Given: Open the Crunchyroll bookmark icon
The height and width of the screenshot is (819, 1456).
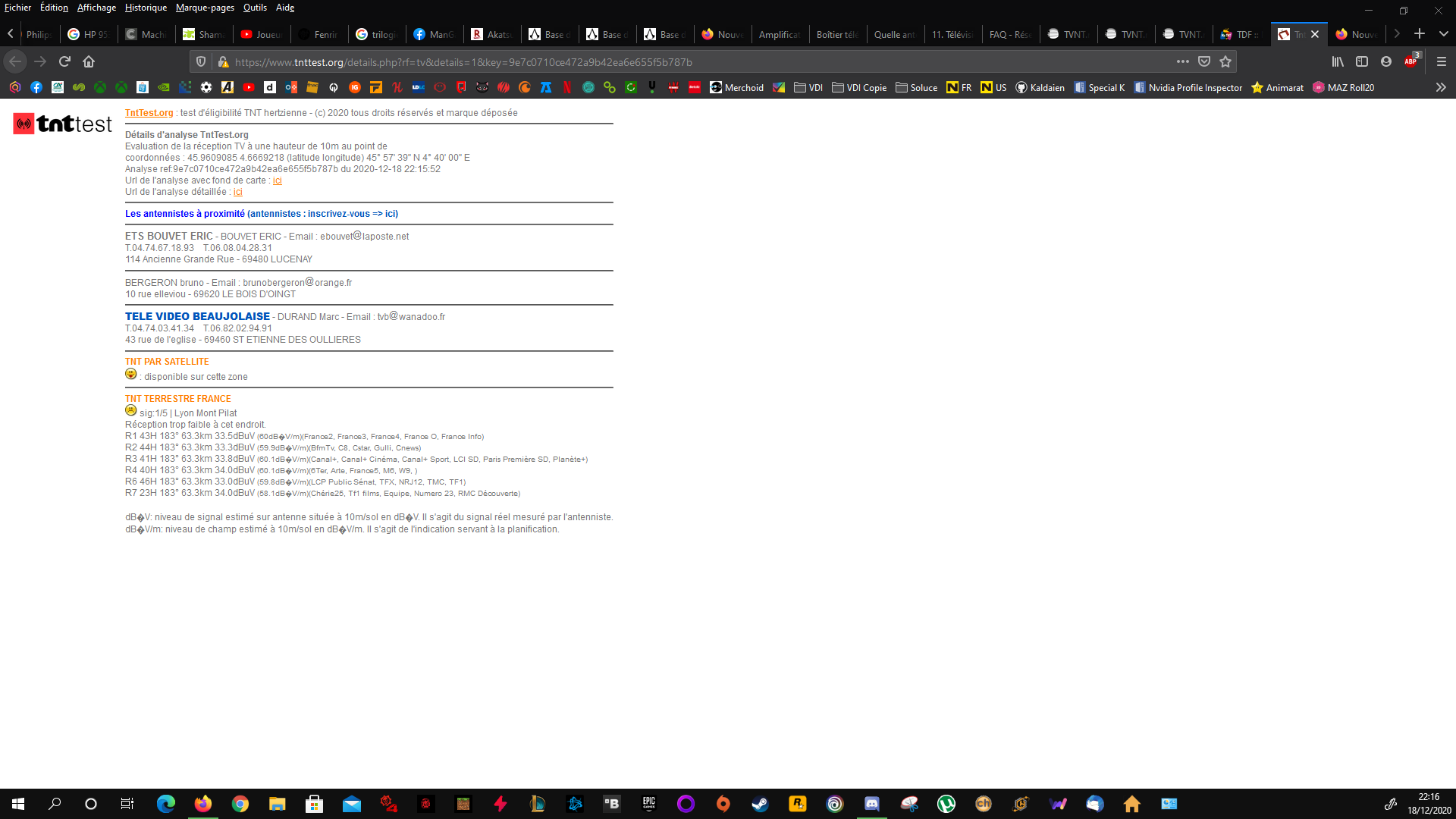Looking at the screenshot, I should tap(524, 87).
